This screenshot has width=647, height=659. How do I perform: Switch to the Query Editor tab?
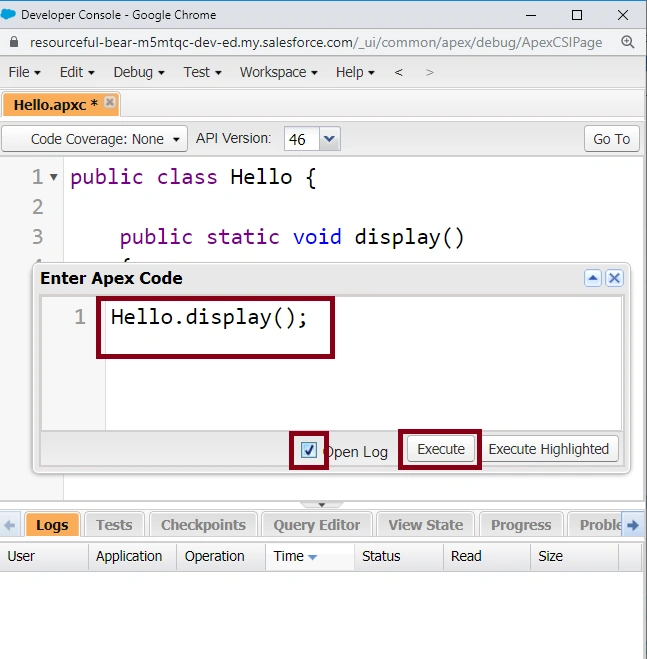(x=317, y=525)
